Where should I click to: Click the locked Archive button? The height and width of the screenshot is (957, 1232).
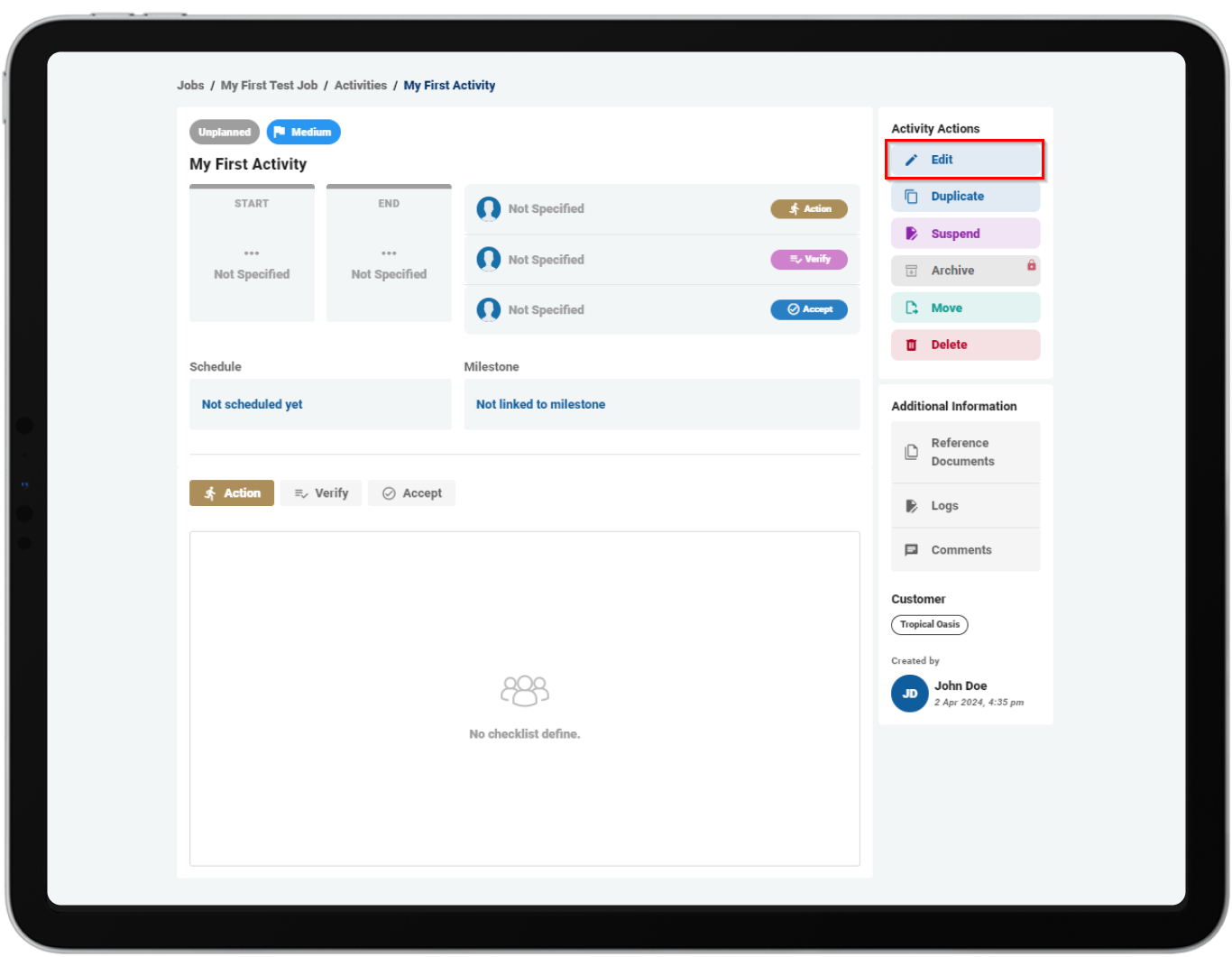pyautogui.click(x=965, y=271)
